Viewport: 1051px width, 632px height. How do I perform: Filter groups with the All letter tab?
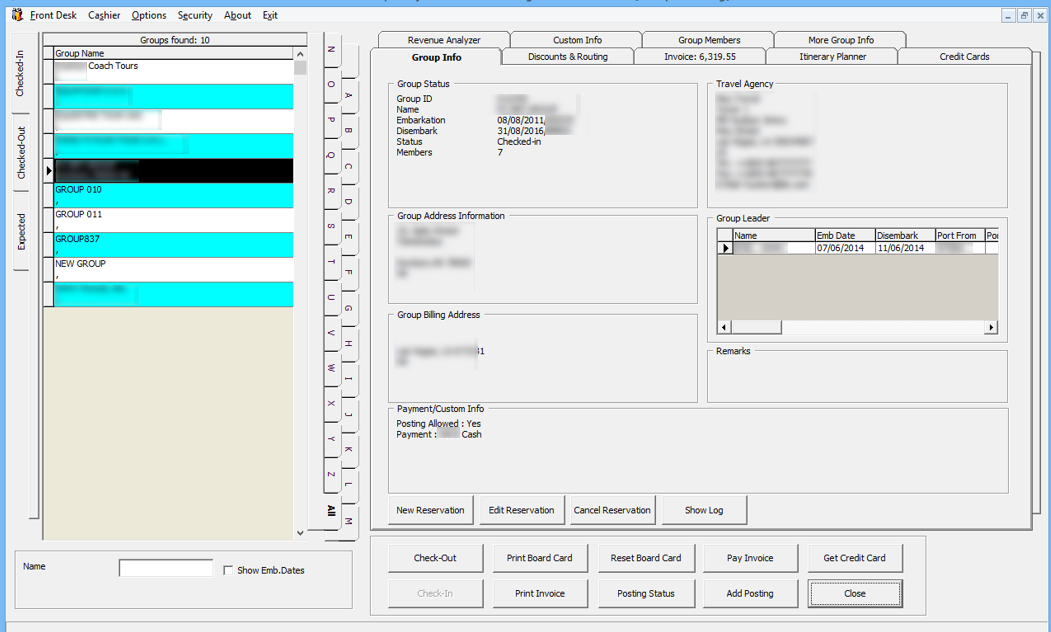point(331,511)
